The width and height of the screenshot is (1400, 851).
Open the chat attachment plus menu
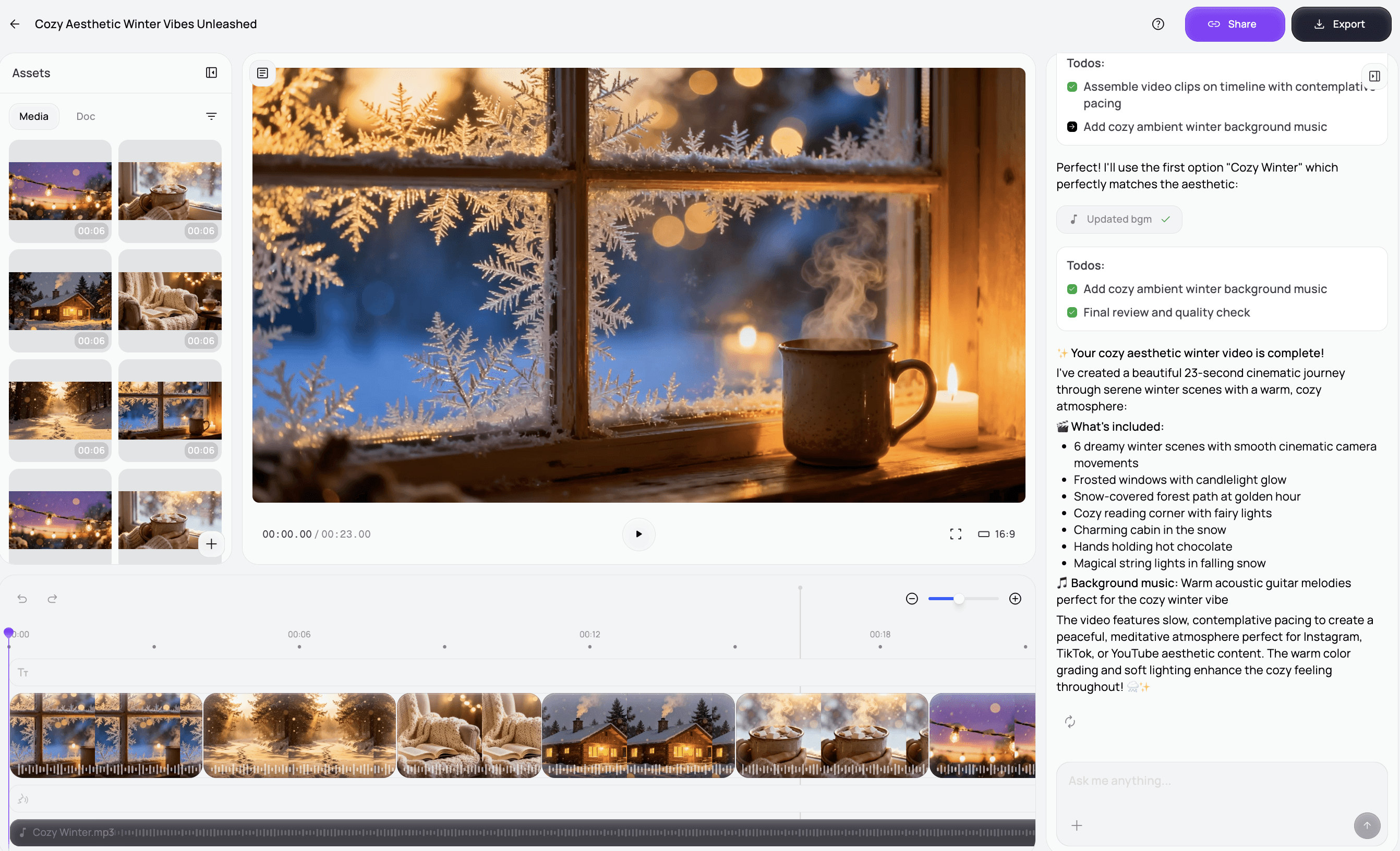[1076, 825]
